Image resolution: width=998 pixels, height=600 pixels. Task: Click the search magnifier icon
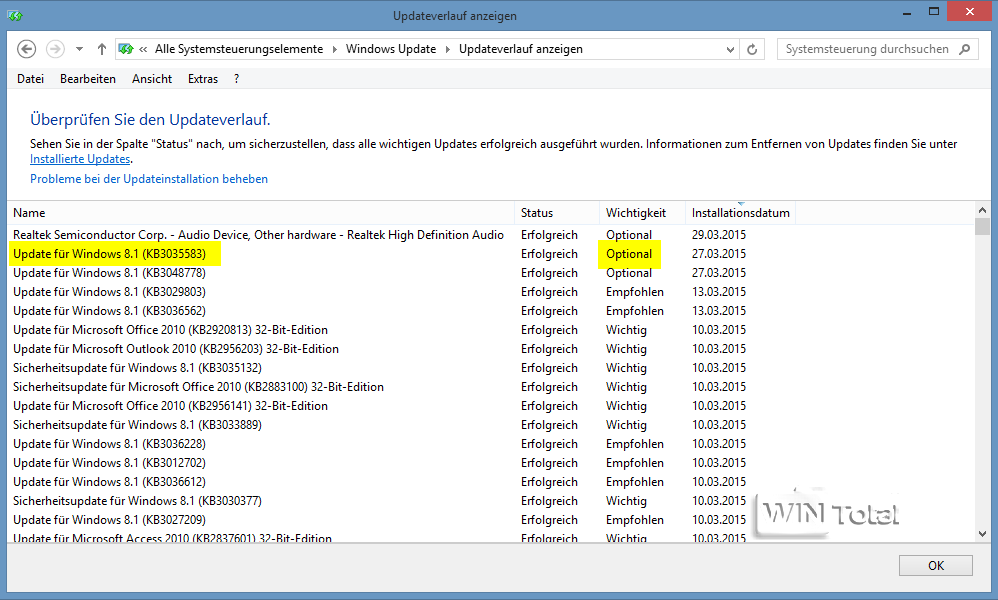coord(965,49)
